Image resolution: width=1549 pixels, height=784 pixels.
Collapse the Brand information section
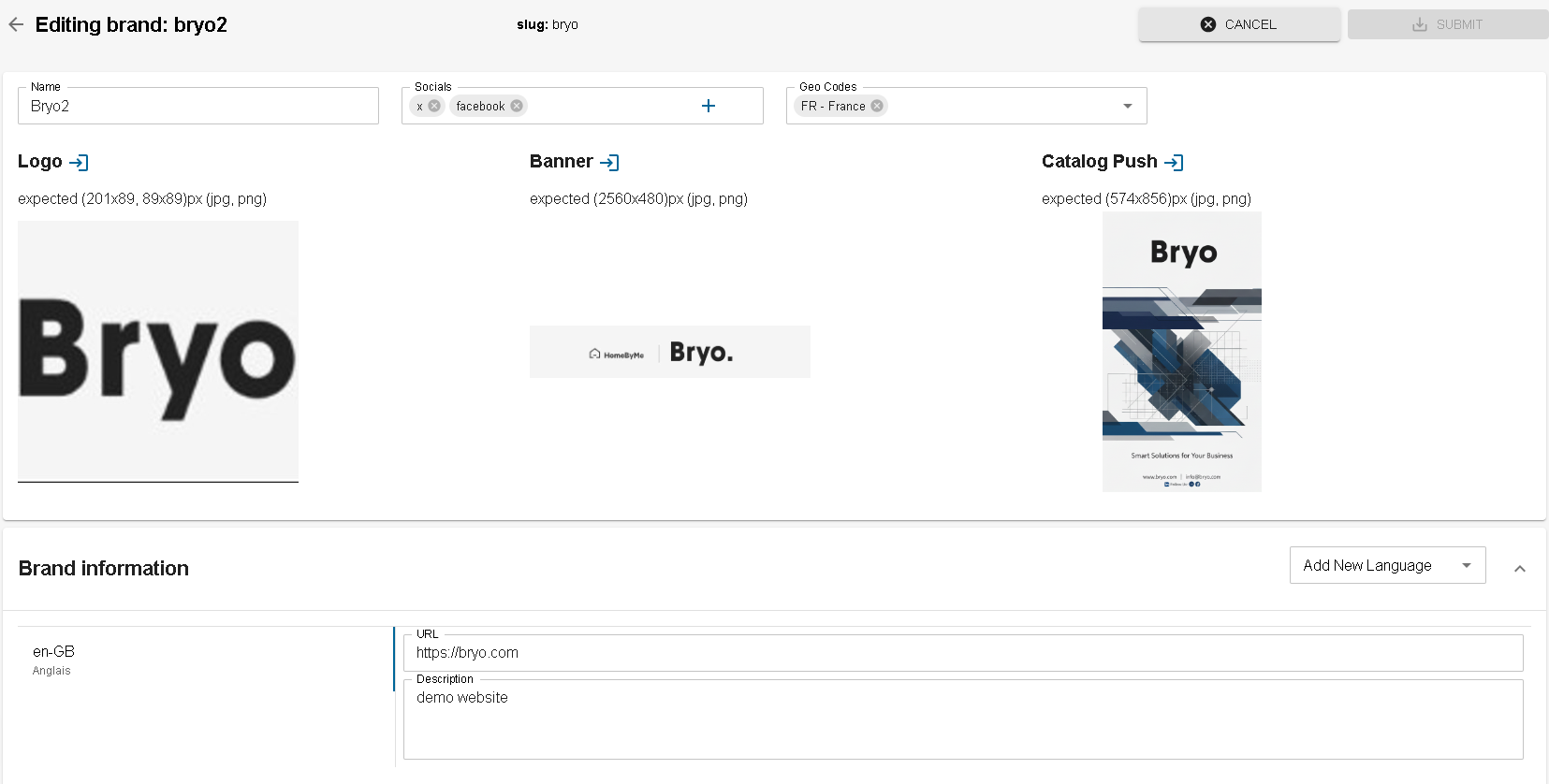(x=1520, y=569)
